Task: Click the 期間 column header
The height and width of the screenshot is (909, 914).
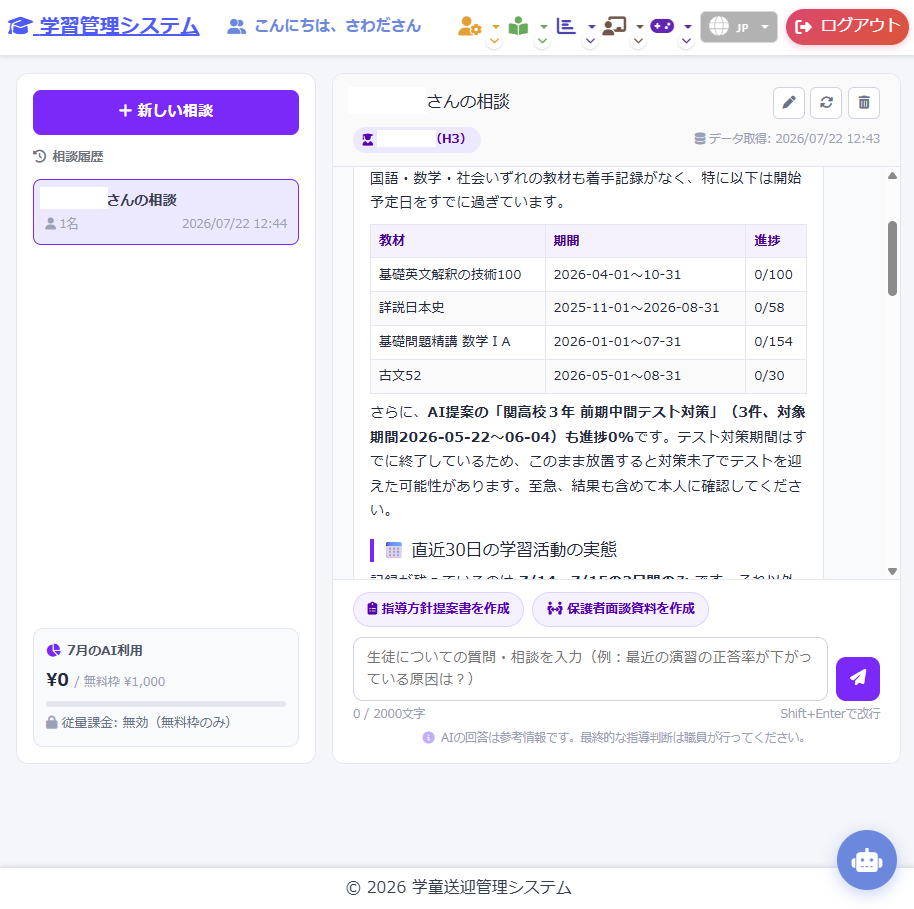Action: tap(645, 241)
